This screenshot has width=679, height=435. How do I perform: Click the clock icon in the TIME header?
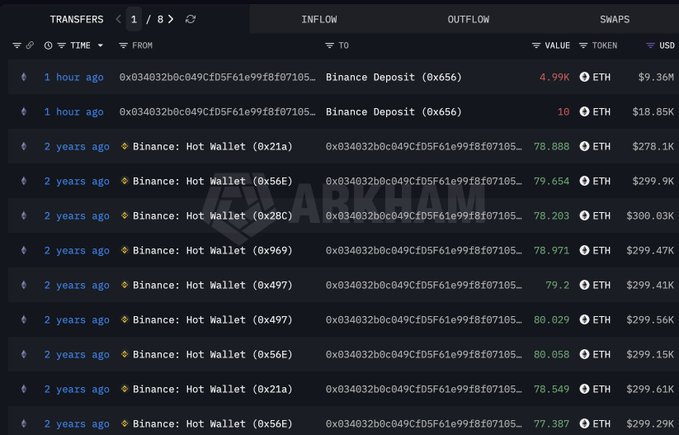[48, 45]
